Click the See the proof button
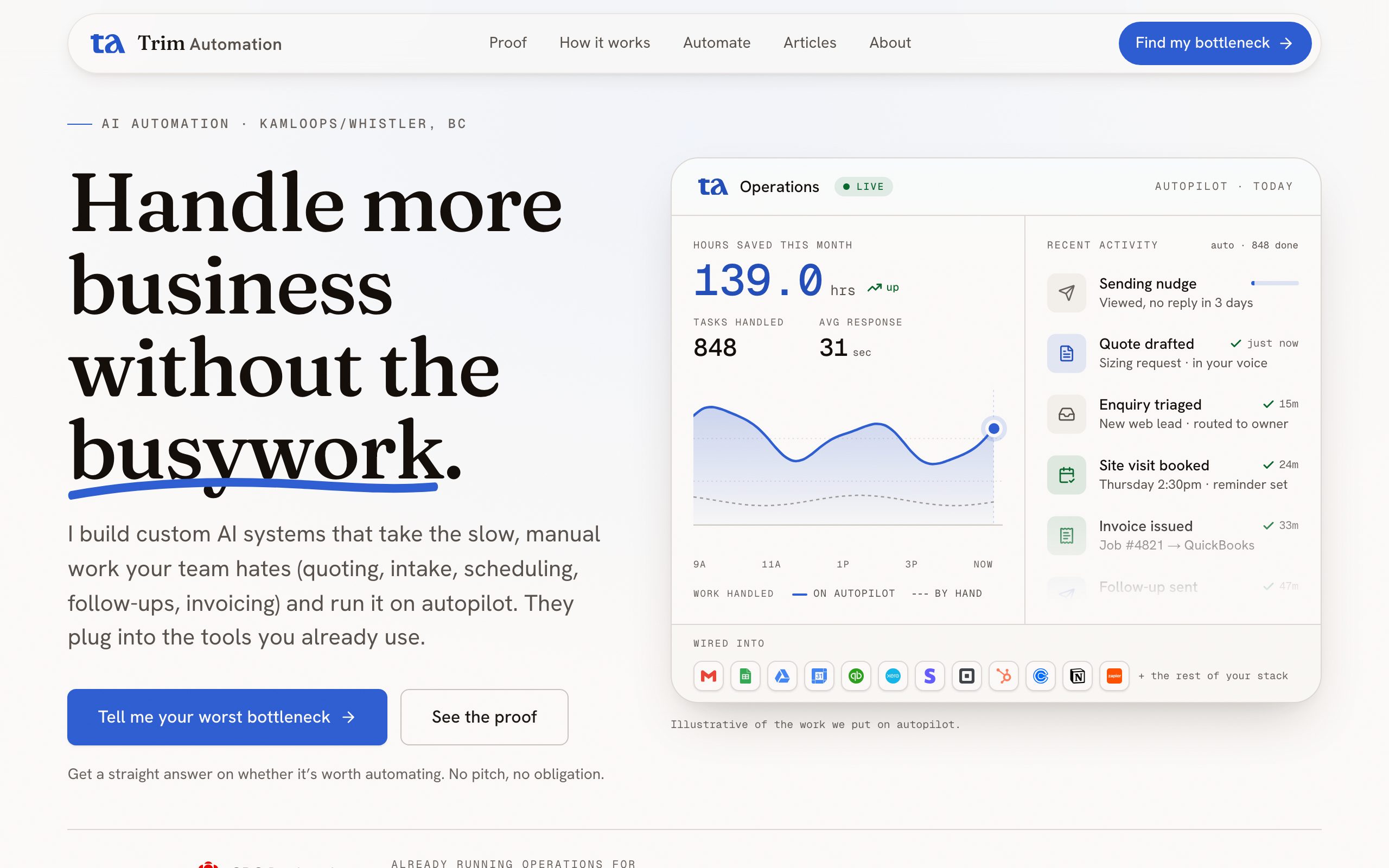Viewport: 1389px width, 868px height. pyautogui.click(x=485, y=717)
